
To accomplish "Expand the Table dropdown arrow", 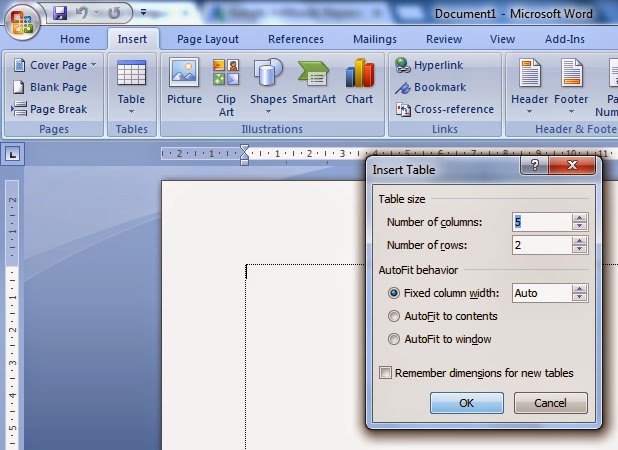I will point(131,112).
